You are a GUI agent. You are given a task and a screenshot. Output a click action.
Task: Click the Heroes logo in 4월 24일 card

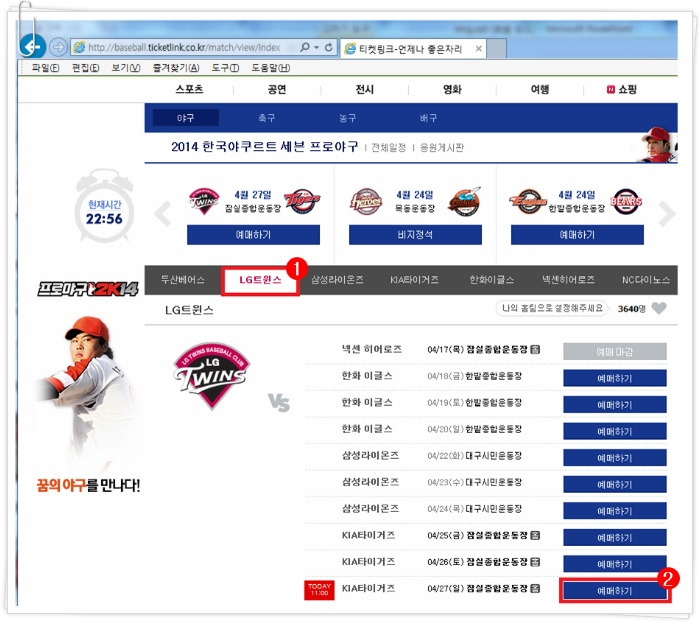coord(366,201)
